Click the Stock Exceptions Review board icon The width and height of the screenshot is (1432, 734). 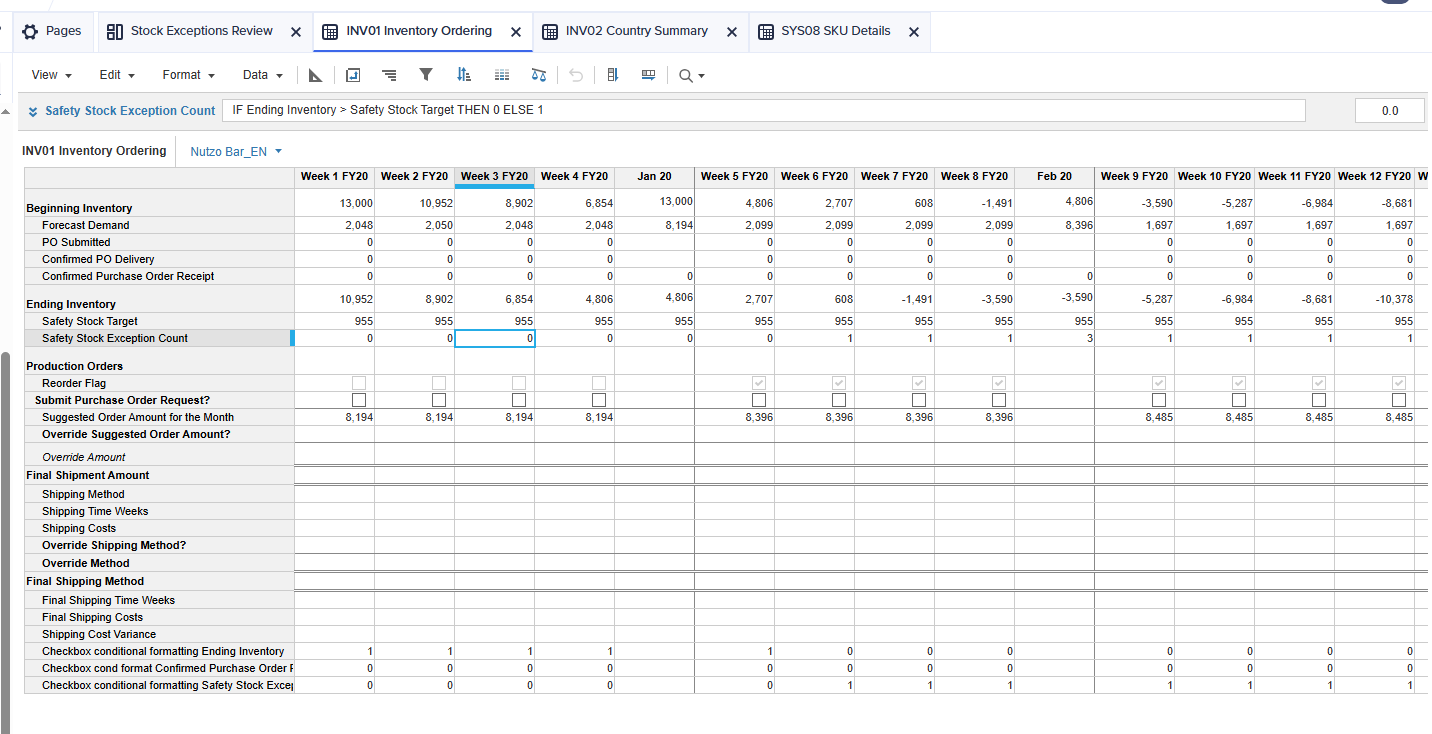pyautogui.click(x=114, y=32)
